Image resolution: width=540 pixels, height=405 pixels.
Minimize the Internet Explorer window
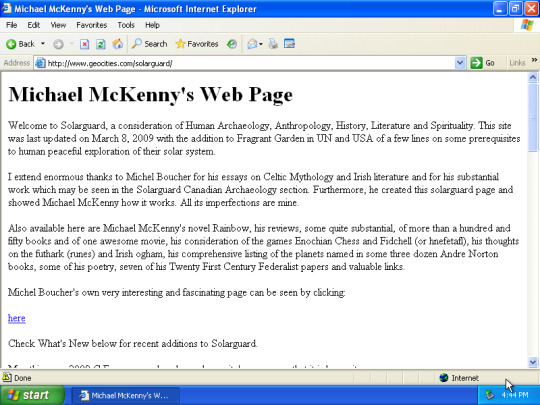(x=500, y=9)
